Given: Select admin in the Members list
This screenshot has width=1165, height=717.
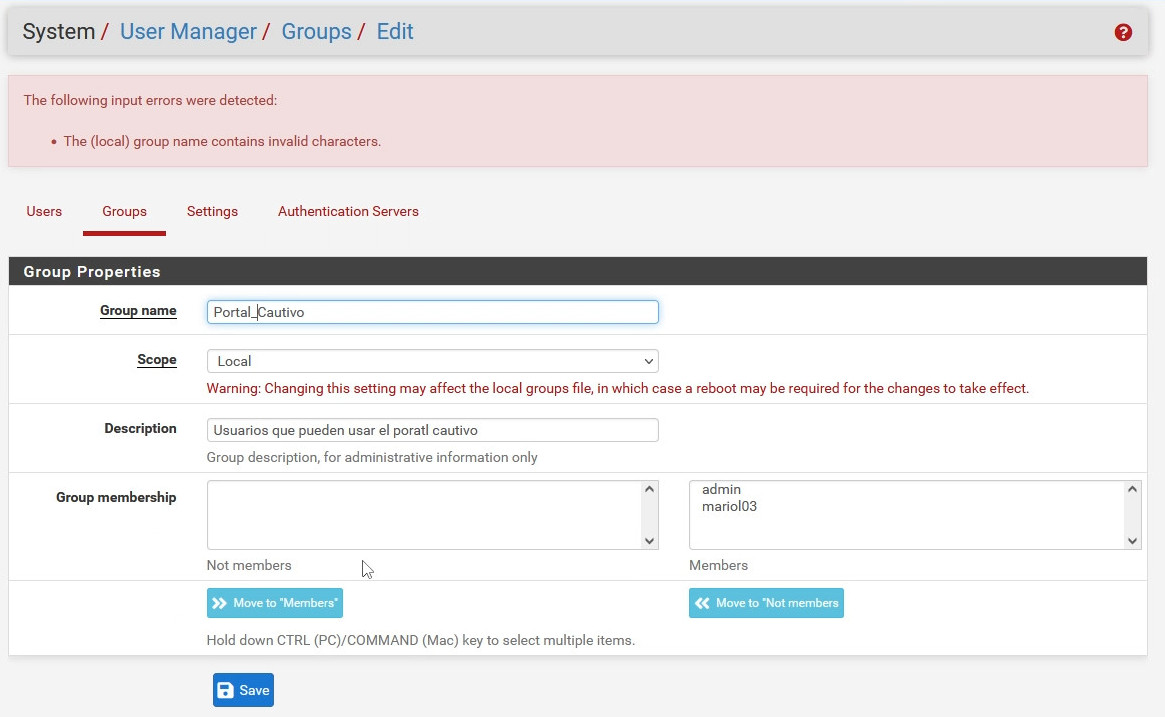Looking at the screenshot, I should point(721,490).
